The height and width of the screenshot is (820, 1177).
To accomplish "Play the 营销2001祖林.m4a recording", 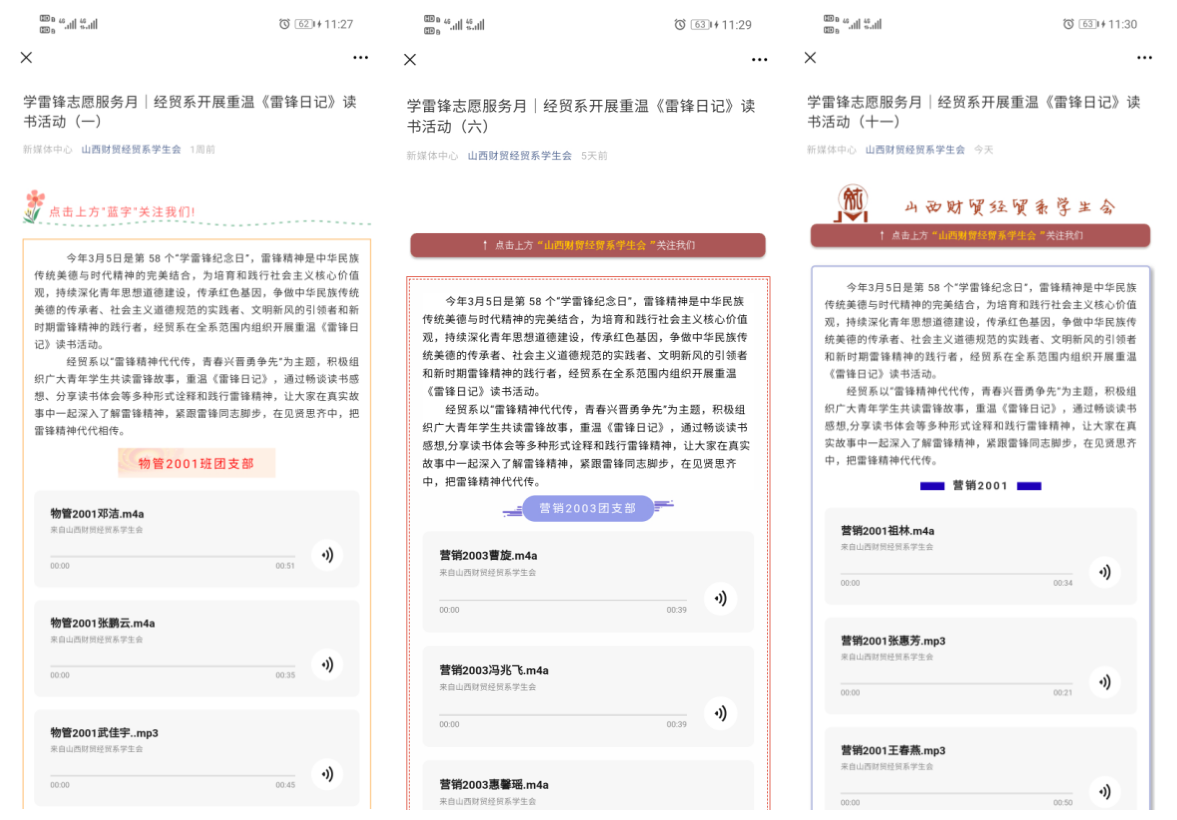I will point(1104,572).
